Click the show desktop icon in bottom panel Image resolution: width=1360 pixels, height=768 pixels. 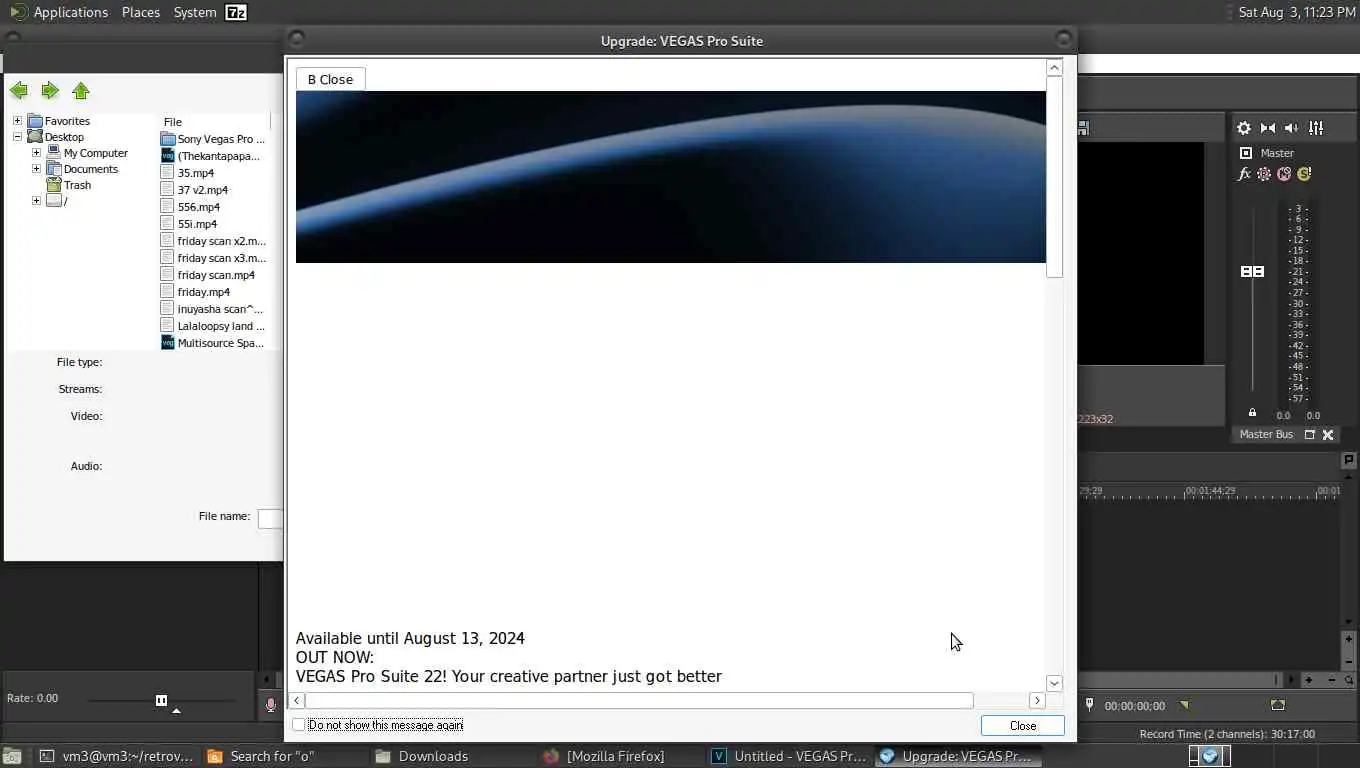[x=12, y=756]
